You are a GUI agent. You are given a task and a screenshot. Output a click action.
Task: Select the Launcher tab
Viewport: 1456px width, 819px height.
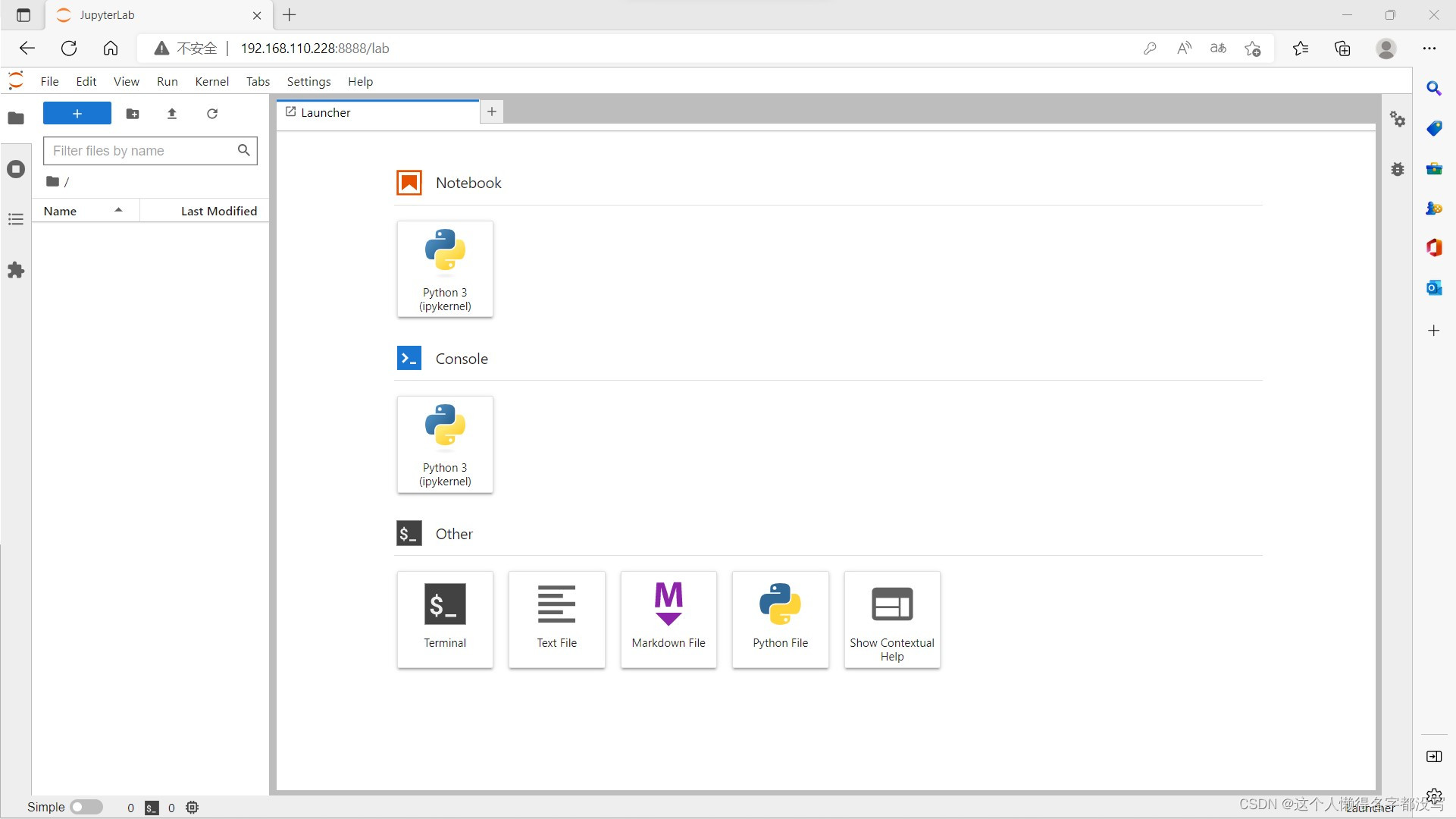377,112
